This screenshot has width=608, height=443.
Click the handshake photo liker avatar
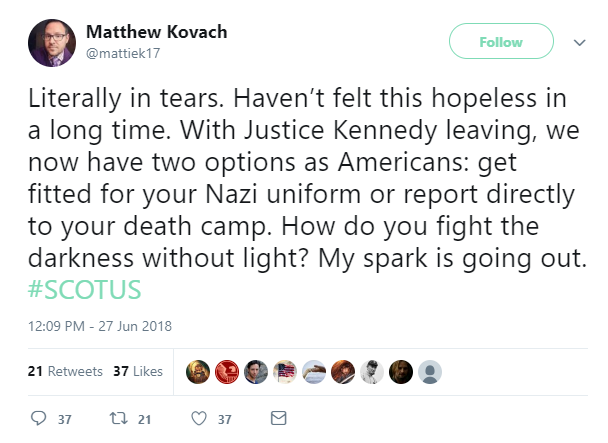pyautogui.click(x=314, y=370)
